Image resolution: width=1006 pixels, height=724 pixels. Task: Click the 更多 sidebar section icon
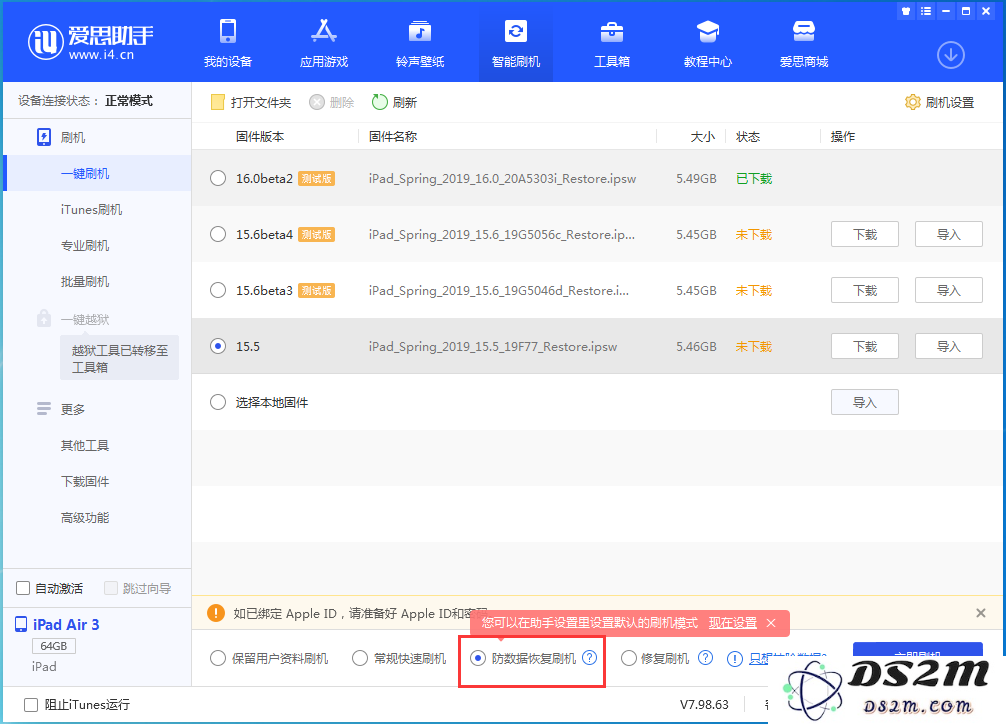click(x=44, y=409)
